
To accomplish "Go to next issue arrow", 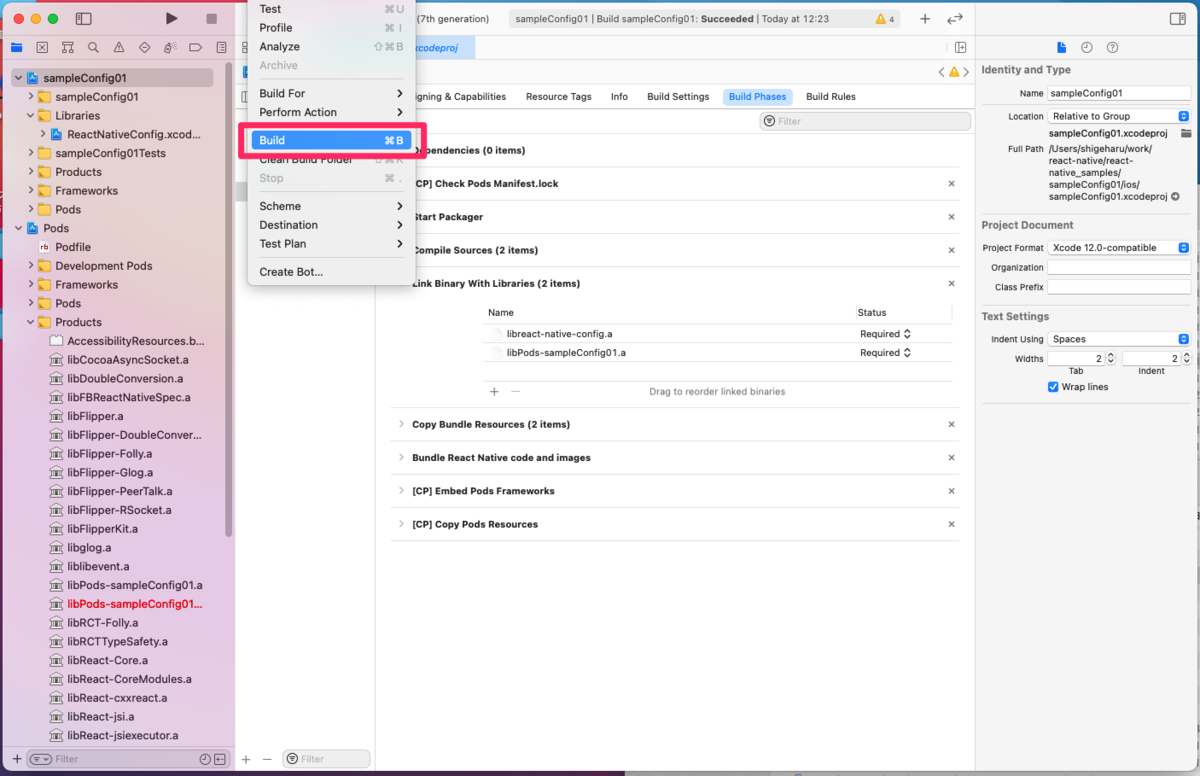I will coord(966,72).
